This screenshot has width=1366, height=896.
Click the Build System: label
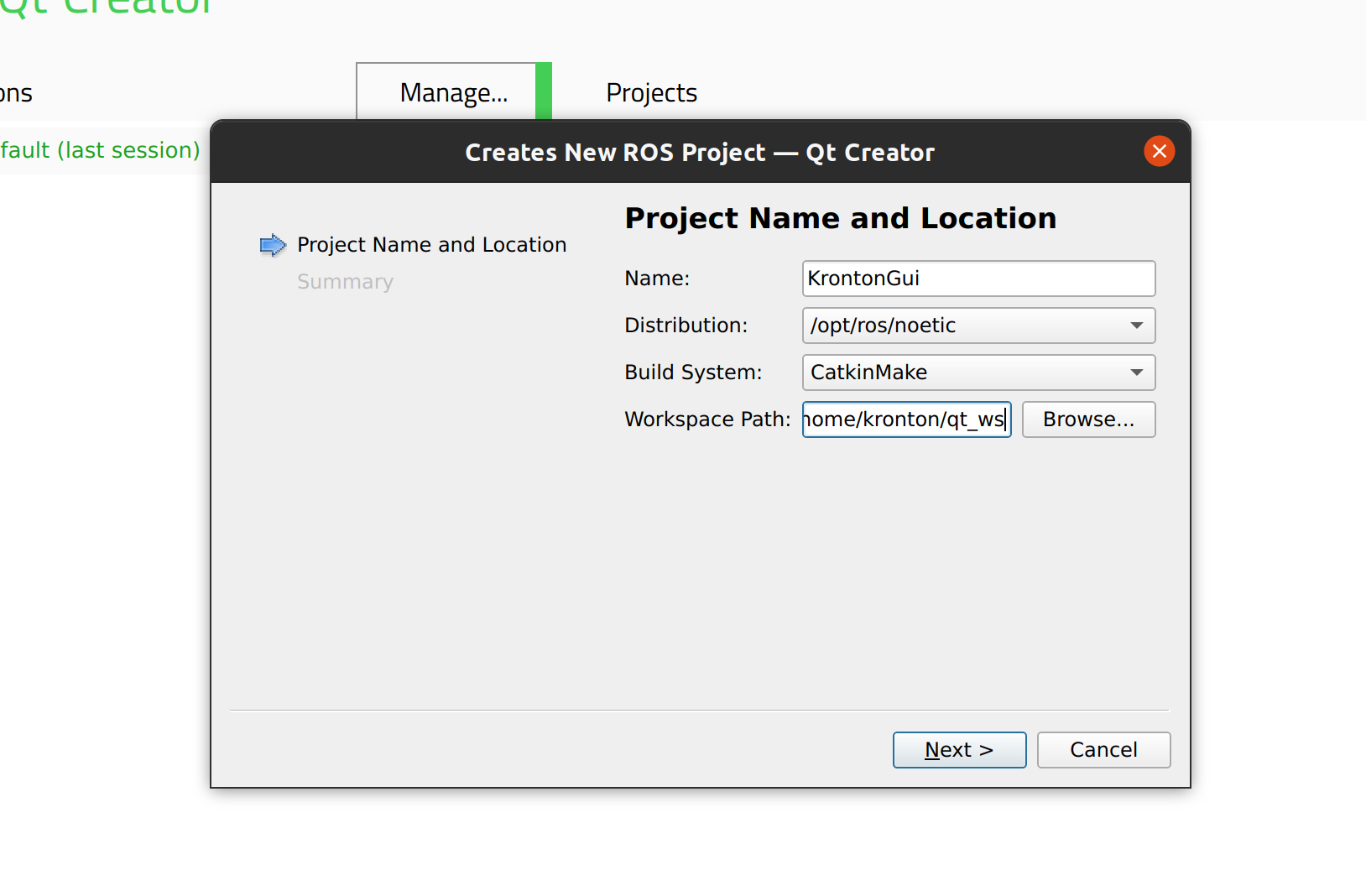(693, 372)
